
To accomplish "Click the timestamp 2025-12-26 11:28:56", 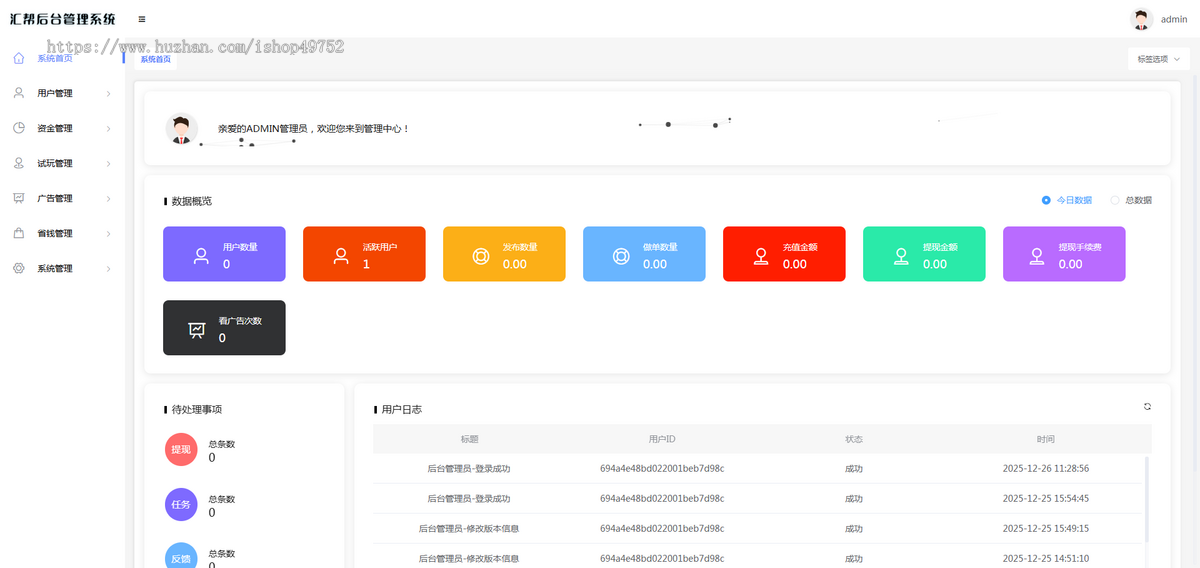I will [x=1046, y=468].
